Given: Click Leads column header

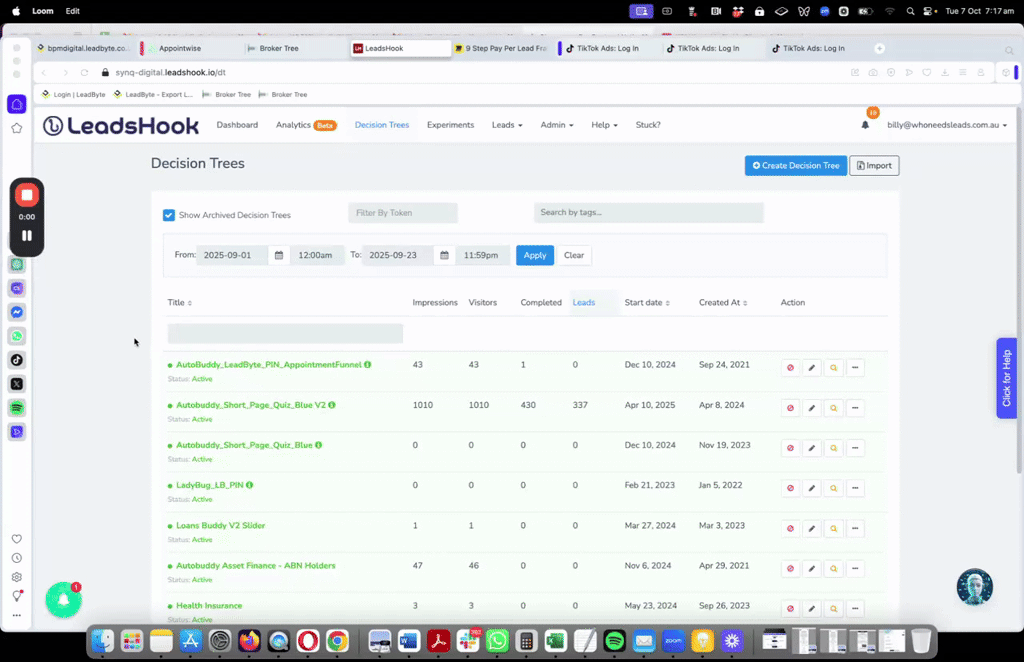Looking at the screenshot, I should pyautogui.click(x=583, y=302).
